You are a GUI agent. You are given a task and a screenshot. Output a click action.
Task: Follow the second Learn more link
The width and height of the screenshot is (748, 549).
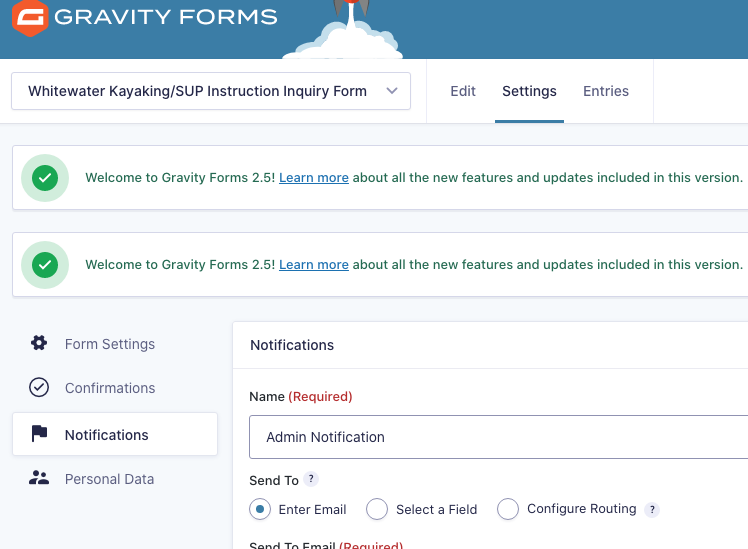coord(314,264)
